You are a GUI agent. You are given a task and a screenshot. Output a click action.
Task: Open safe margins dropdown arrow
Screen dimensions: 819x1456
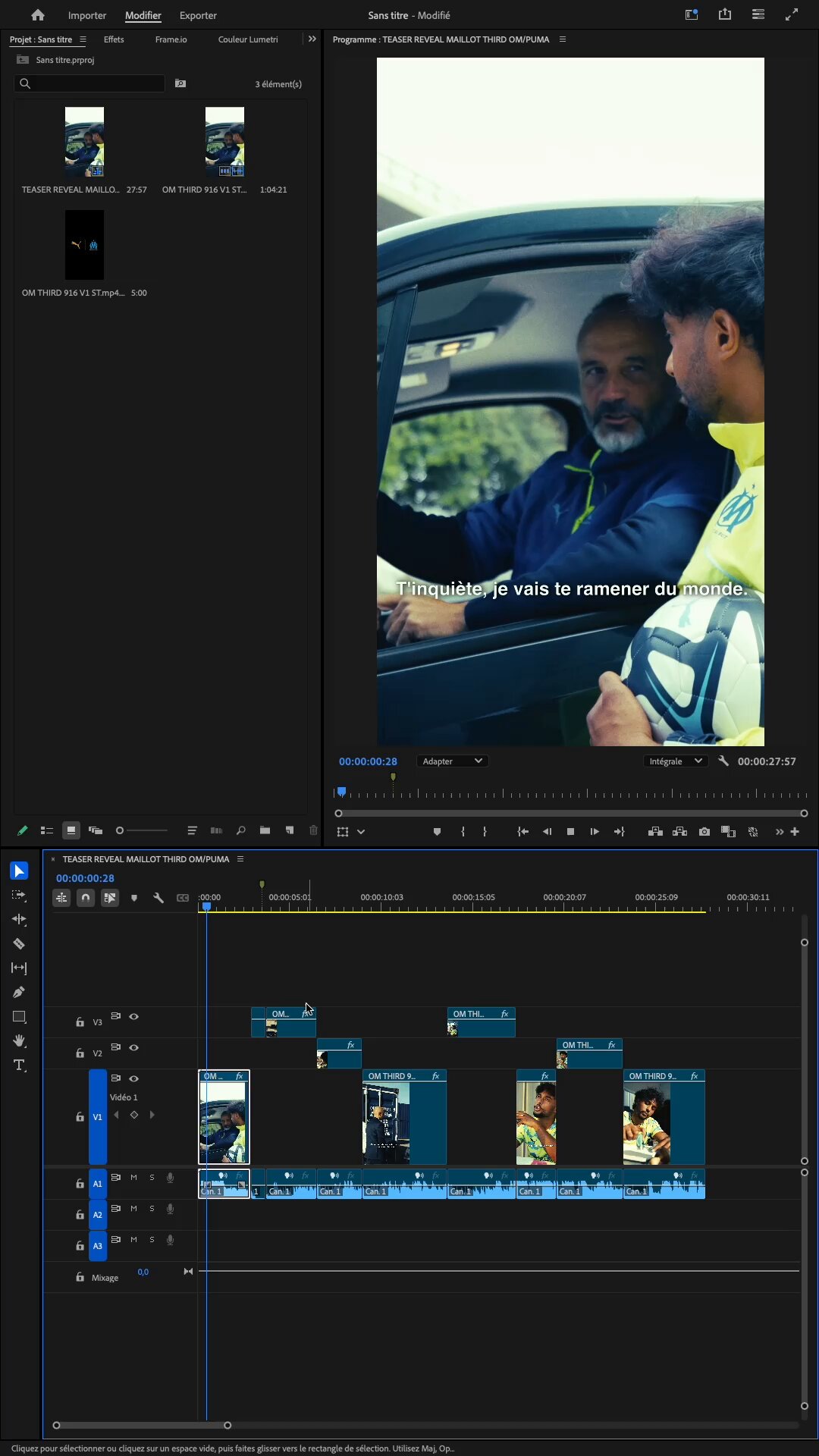click(x=361, y=832)
